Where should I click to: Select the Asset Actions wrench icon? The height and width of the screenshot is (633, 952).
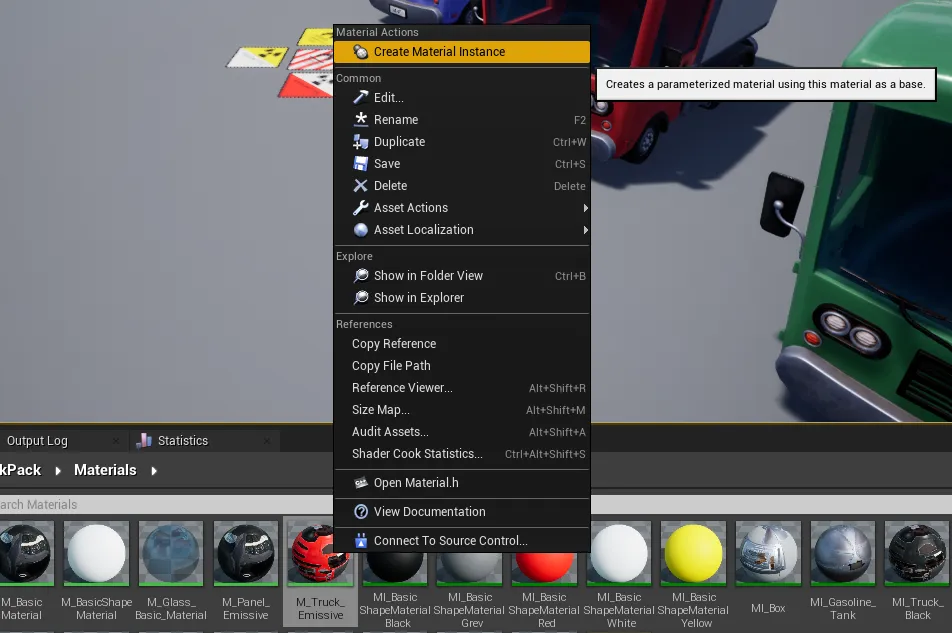click(361, 208)
